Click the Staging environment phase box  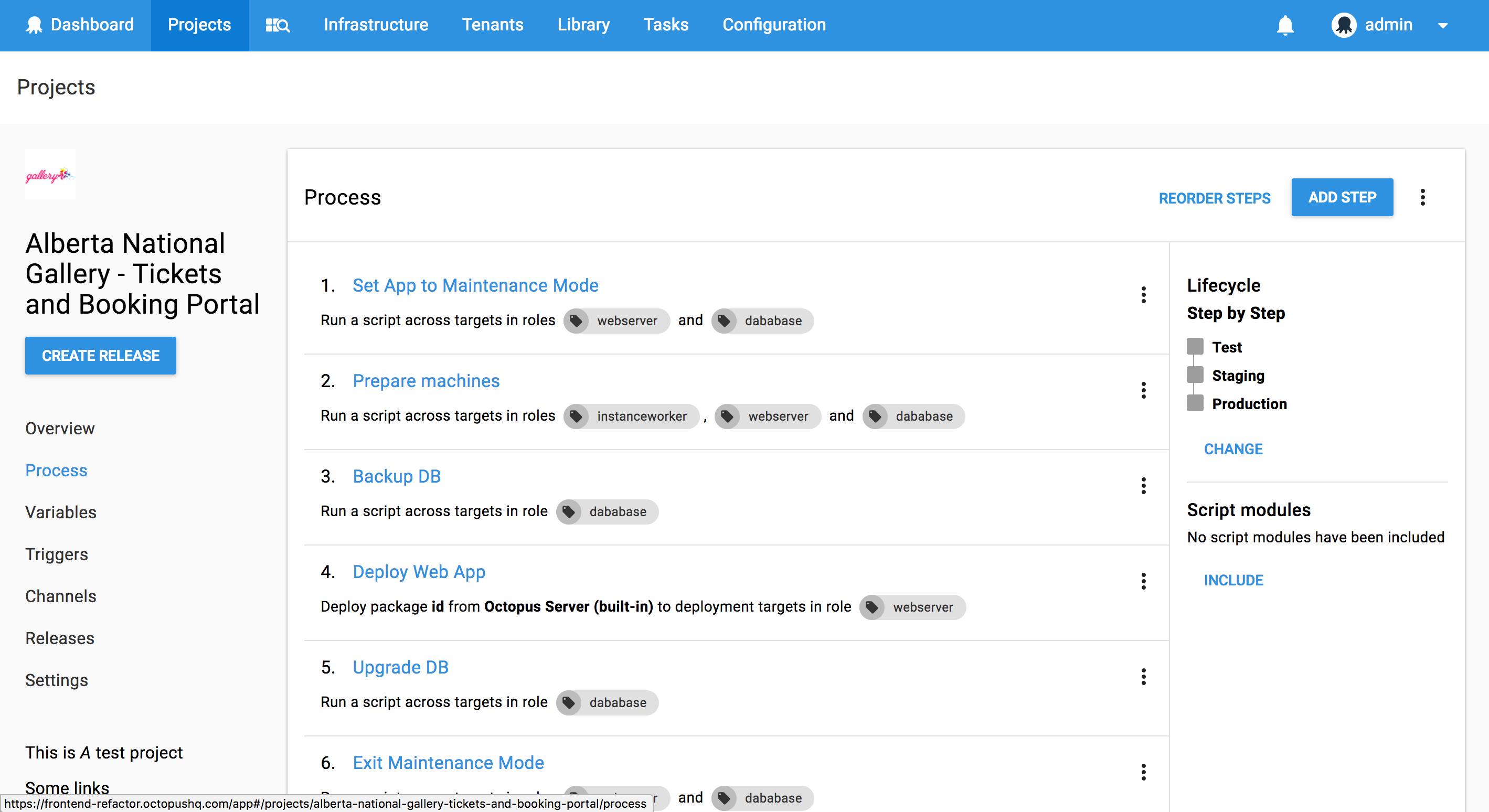point(1195,375)
